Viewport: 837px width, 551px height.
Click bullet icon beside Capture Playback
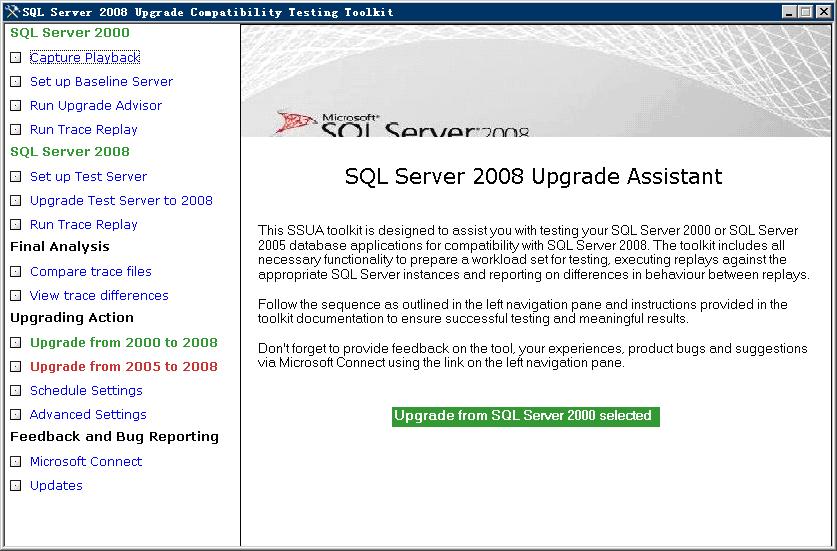tap(16, 58)
